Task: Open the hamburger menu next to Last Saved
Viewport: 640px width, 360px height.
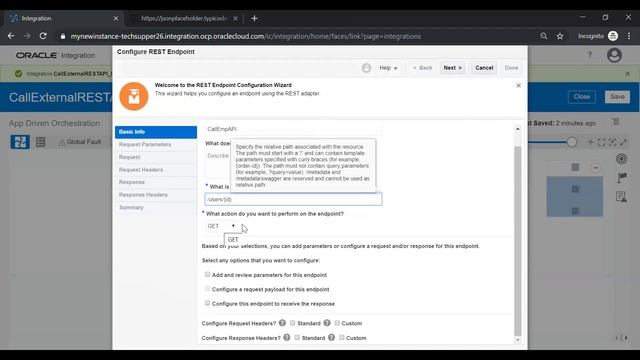Action: (615, 122)
